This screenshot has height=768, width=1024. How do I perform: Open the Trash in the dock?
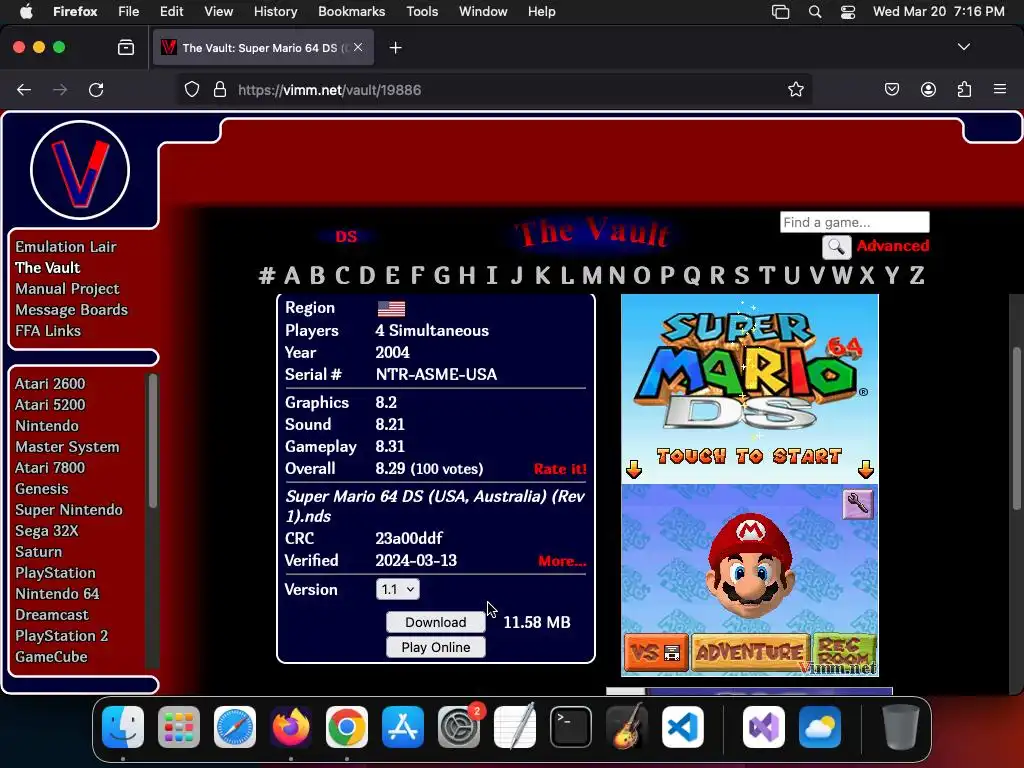[901, 727]
